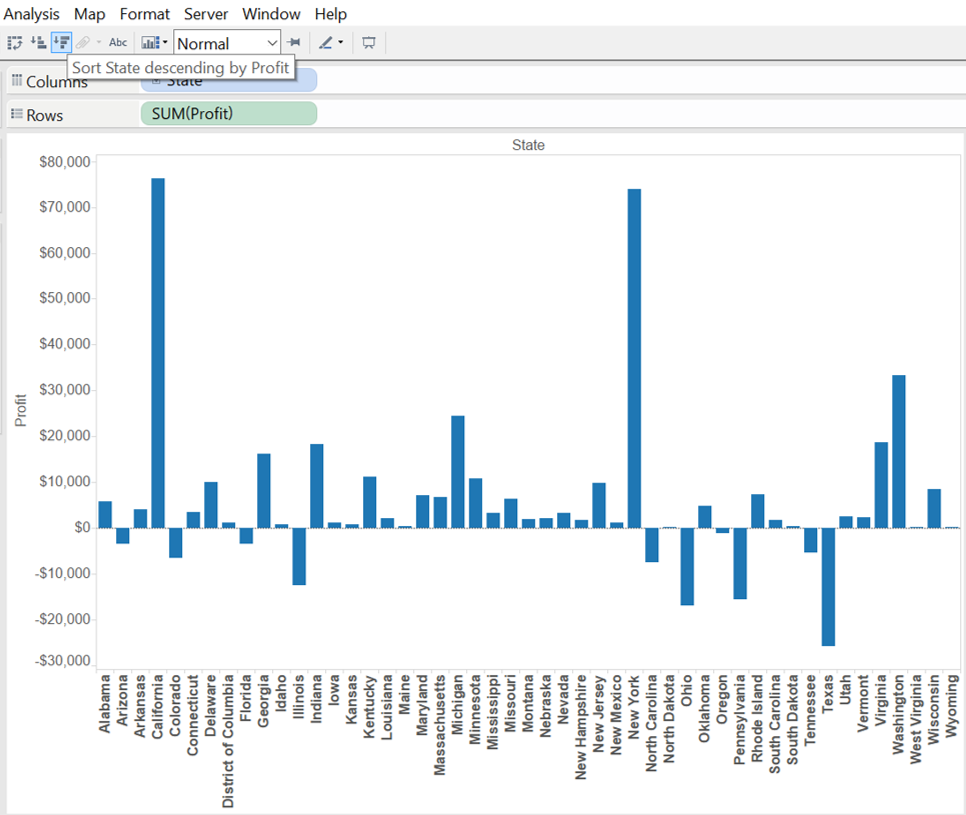The height and width of the screenshot is (815, 966).
Task: Select the California bar in the chart
Action: [x=158, y=352]
